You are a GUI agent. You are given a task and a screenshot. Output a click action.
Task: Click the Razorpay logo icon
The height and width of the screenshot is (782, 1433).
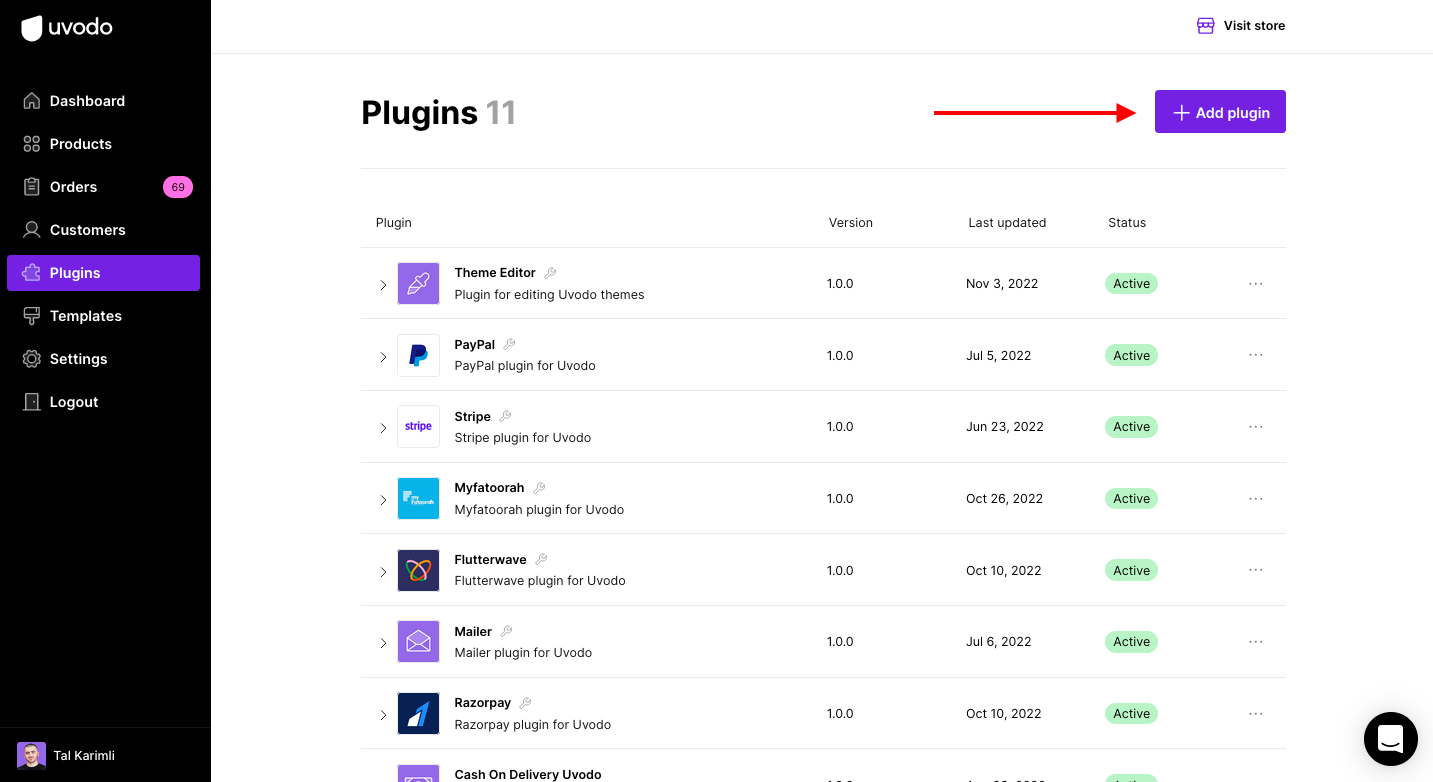point(418,713)
